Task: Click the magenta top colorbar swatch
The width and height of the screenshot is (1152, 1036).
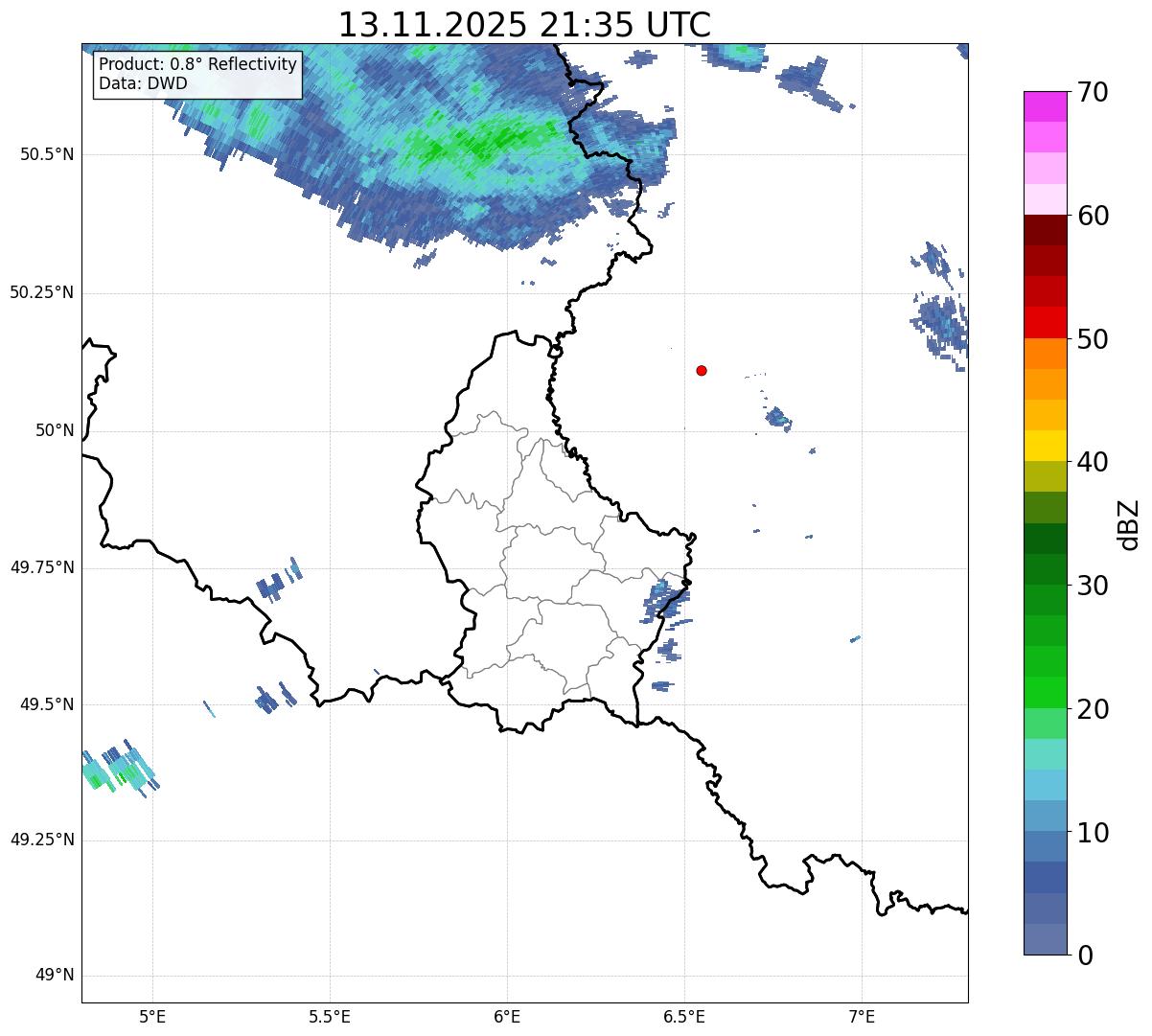Action: pyautogui.click(x=1046, y=106)
